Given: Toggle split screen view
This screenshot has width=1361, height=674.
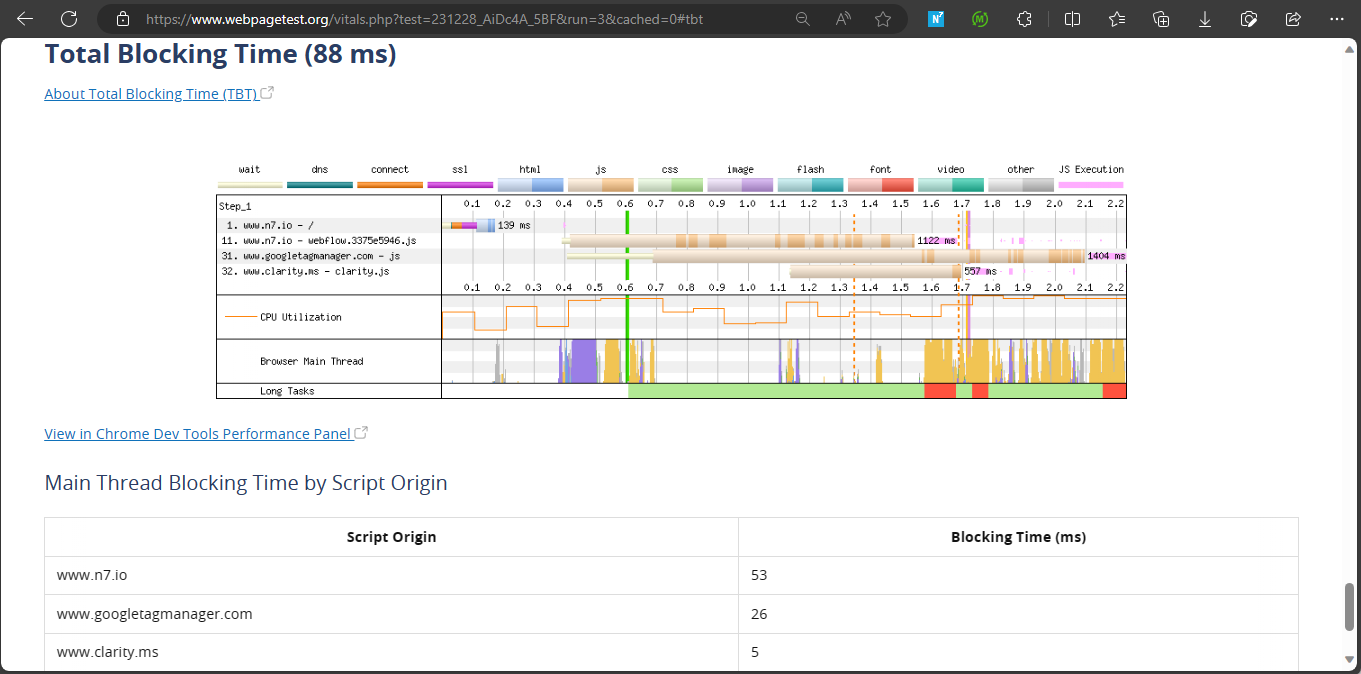Looking at the screenshot, I should 1072,19.
